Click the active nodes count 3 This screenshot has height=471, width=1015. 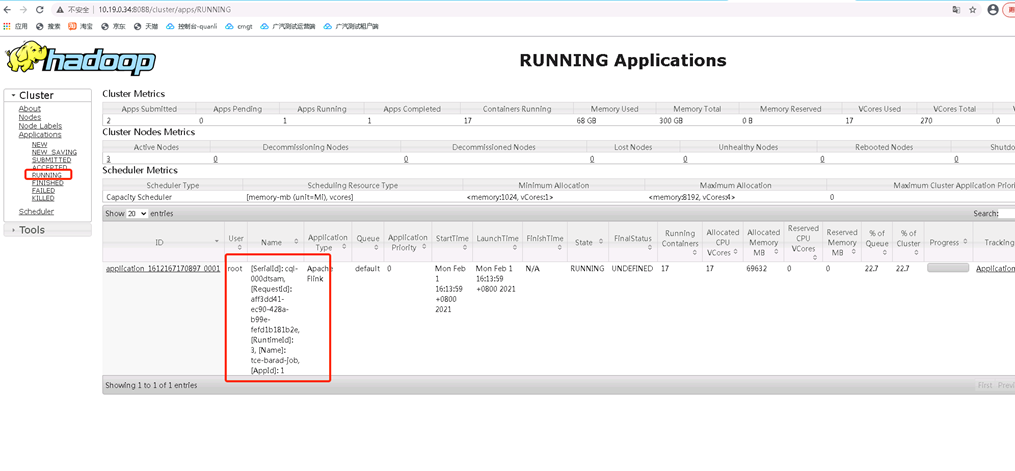(108, 159)
